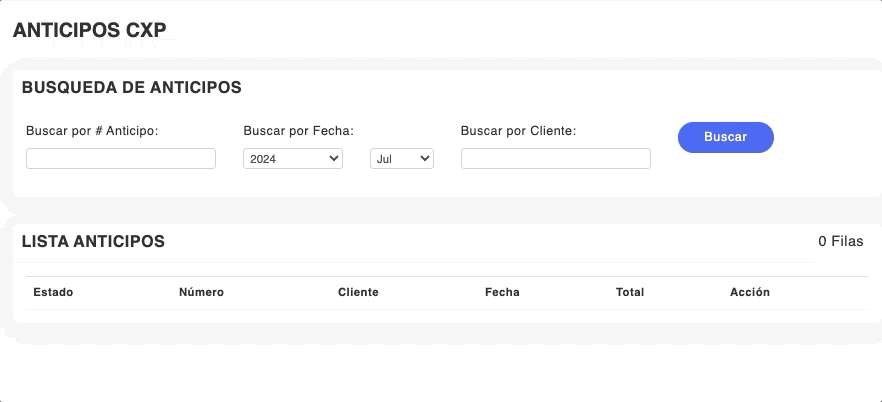Click the chevron arrow of the year selector
Viewport: 882px width, 402px height.
click(x=332, y=158)
